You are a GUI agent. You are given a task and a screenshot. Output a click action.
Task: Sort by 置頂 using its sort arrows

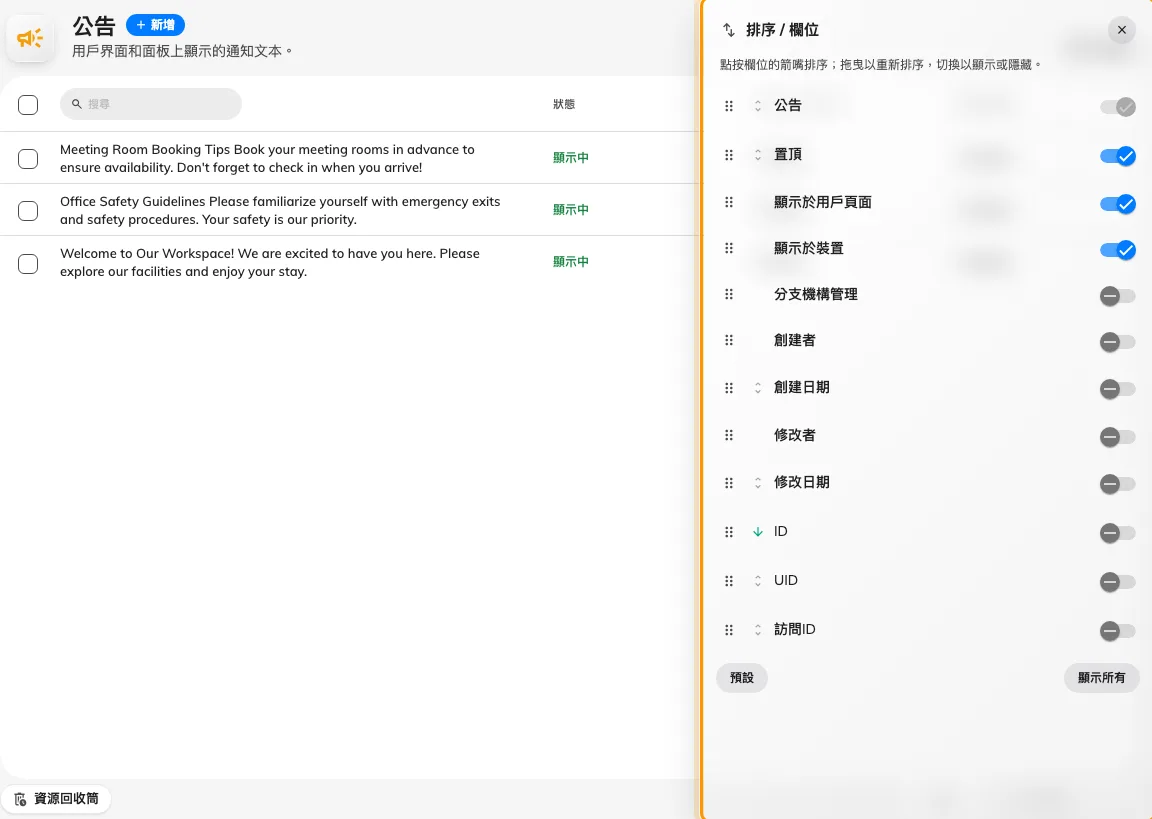[757, 155]
